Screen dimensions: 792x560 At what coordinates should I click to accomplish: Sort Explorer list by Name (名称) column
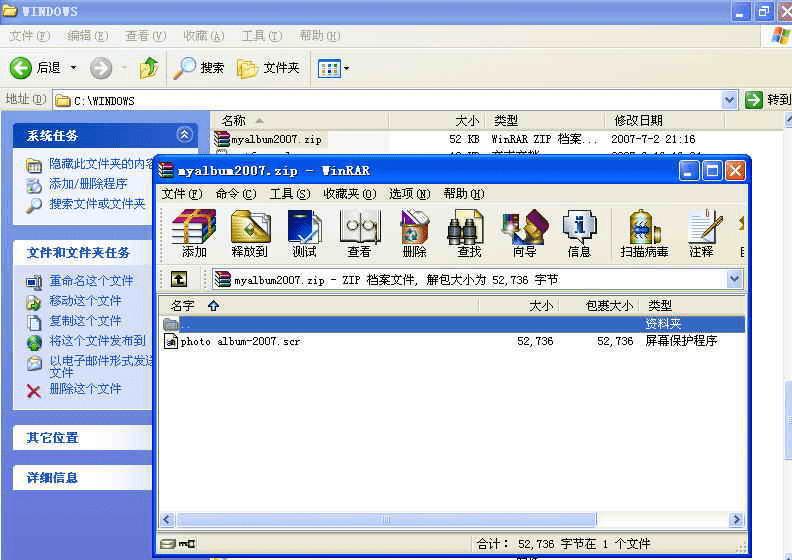point(300,121)
